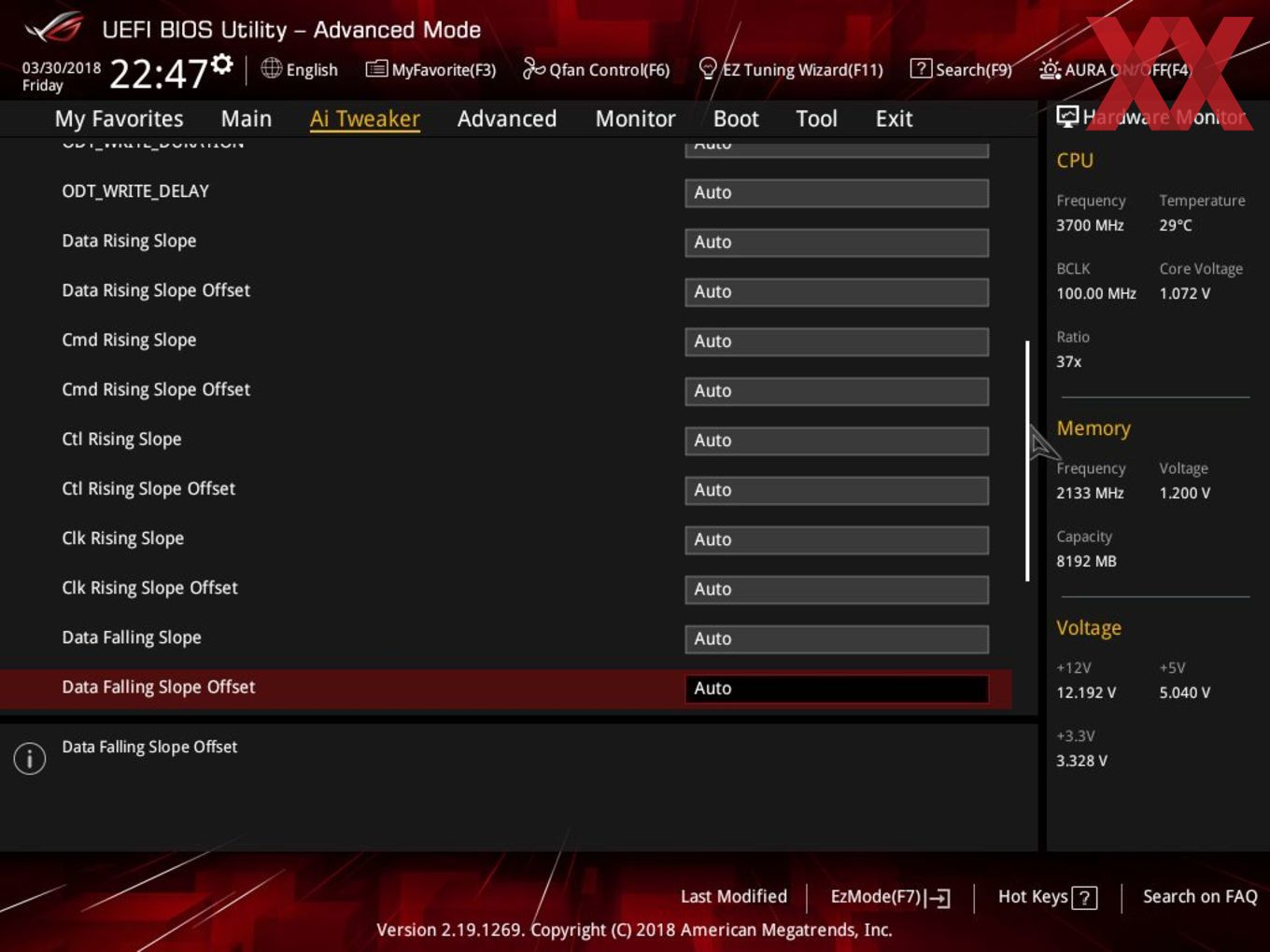Image resolution: width=1270 pixels, height=952 pixels.
Task: Select the Clk Rising Slope Offset label
Action: coord(149,587)
